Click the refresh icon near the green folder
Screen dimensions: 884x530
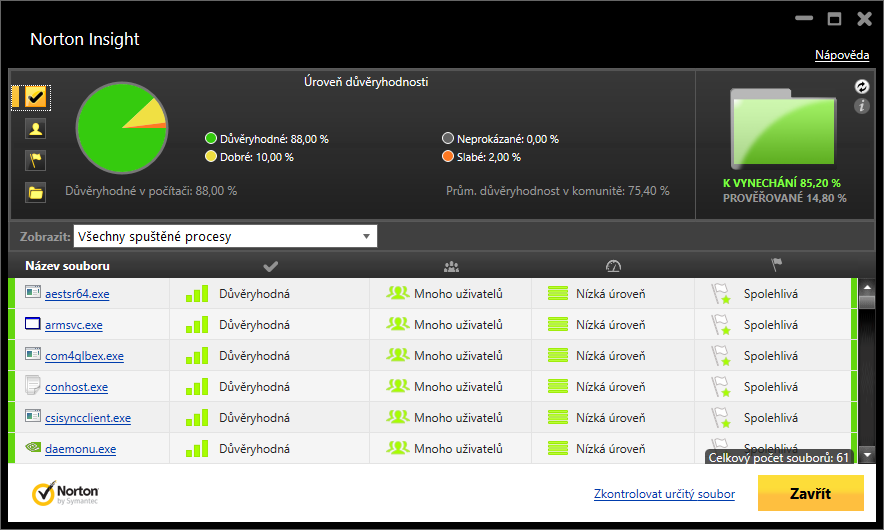point(861,86)
